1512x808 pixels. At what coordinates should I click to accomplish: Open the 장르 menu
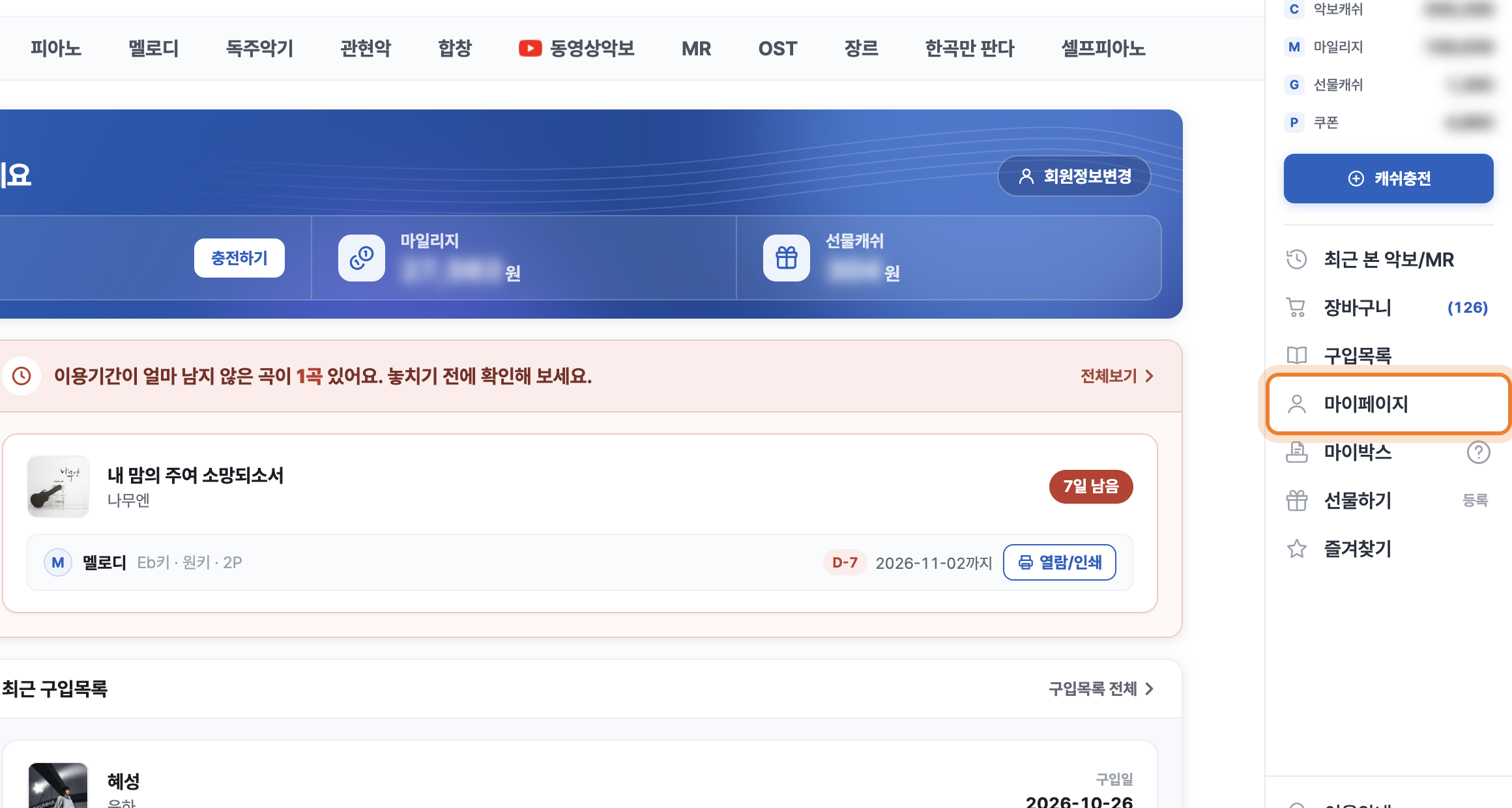861,48
